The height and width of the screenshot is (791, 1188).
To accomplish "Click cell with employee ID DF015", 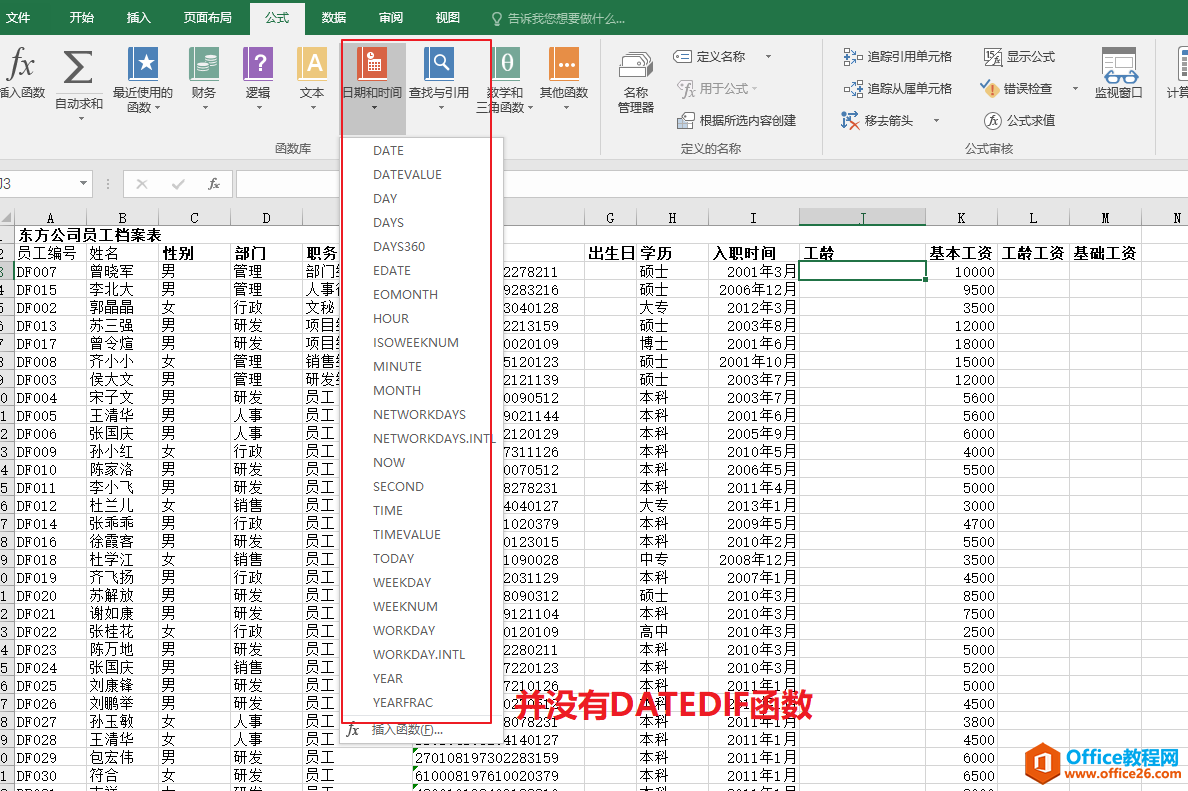I will (x=50, y=289).
